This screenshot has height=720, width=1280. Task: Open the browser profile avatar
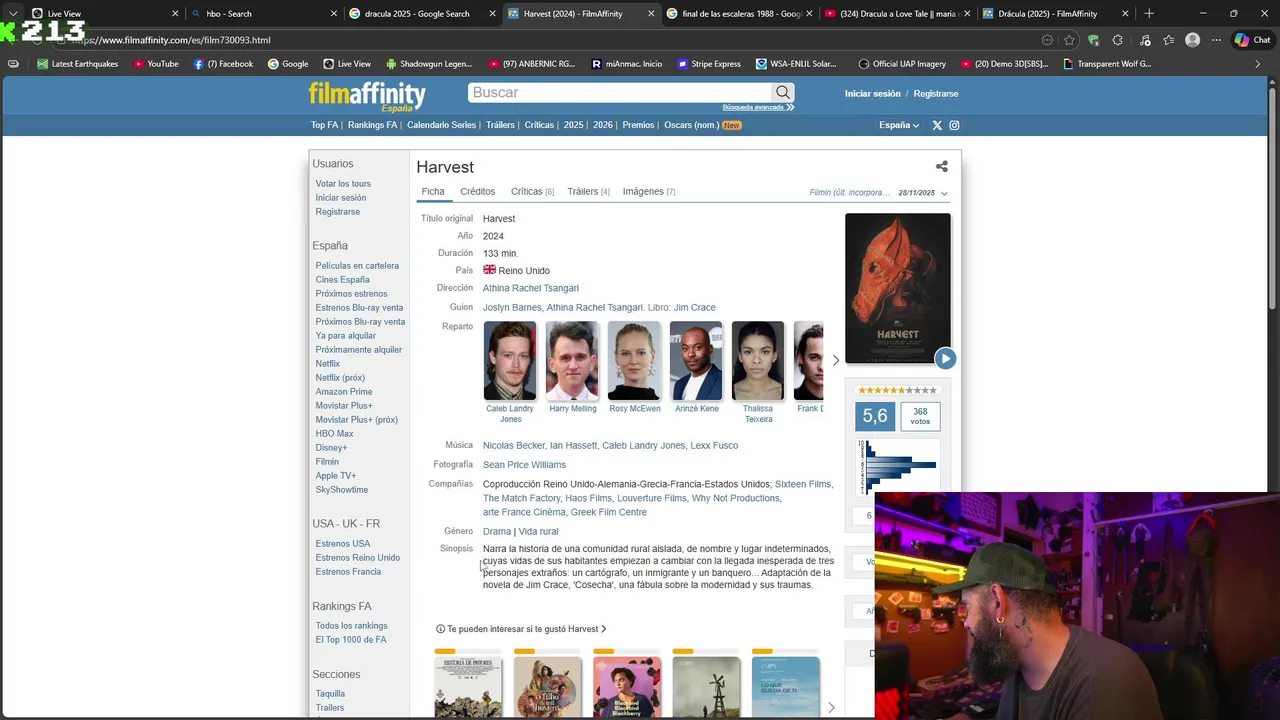click(x=1192, y=40)
